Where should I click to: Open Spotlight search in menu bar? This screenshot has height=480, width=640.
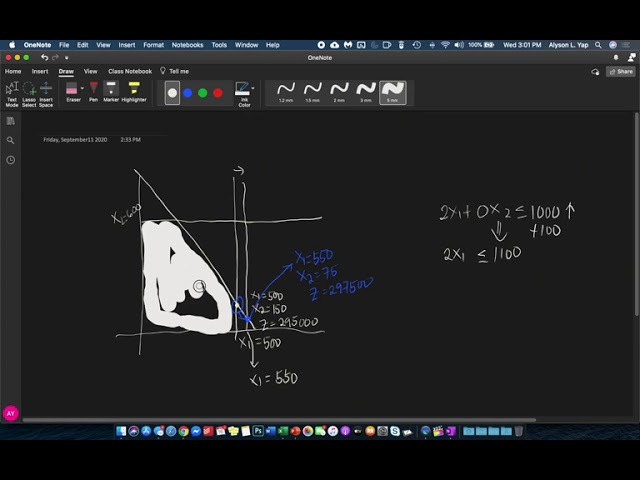[598, 45]
